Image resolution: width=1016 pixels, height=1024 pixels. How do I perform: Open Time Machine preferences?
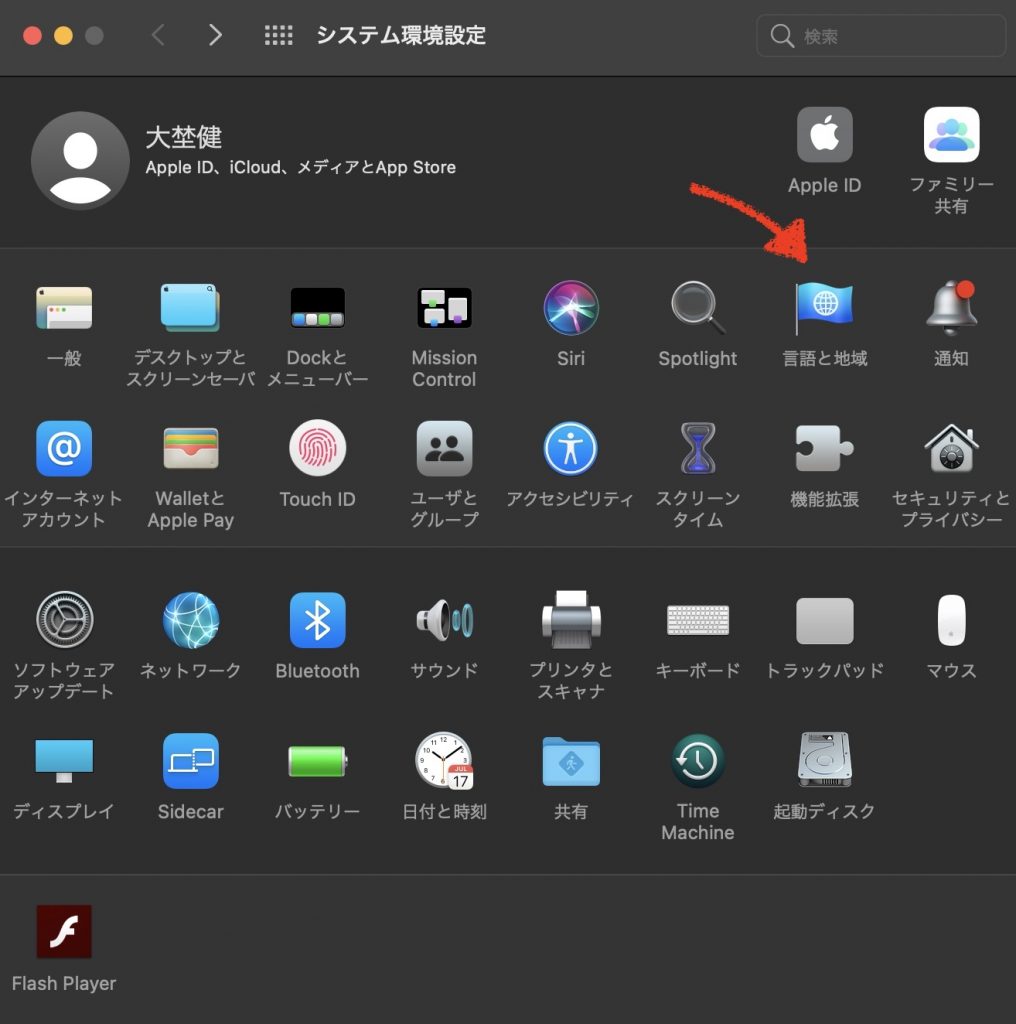coord(697,761)
